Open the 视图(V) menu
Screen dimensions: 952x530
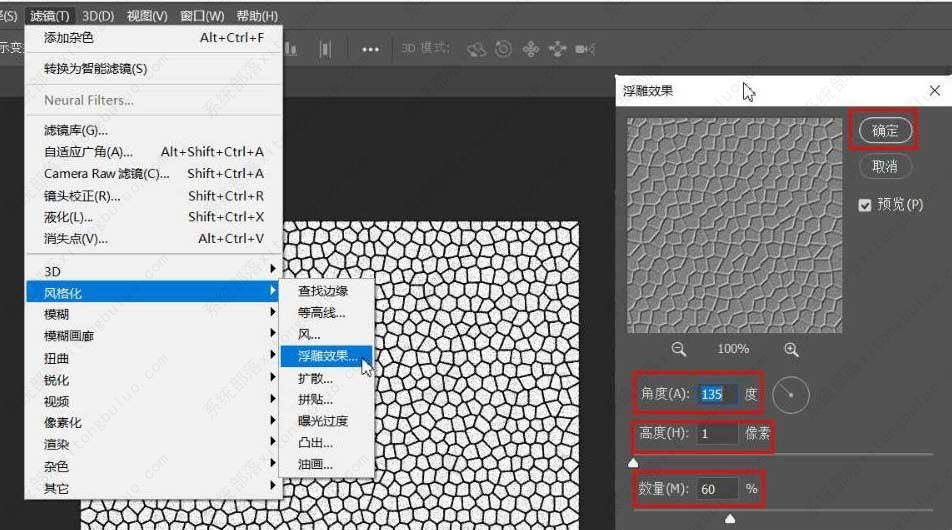(147, 16)
